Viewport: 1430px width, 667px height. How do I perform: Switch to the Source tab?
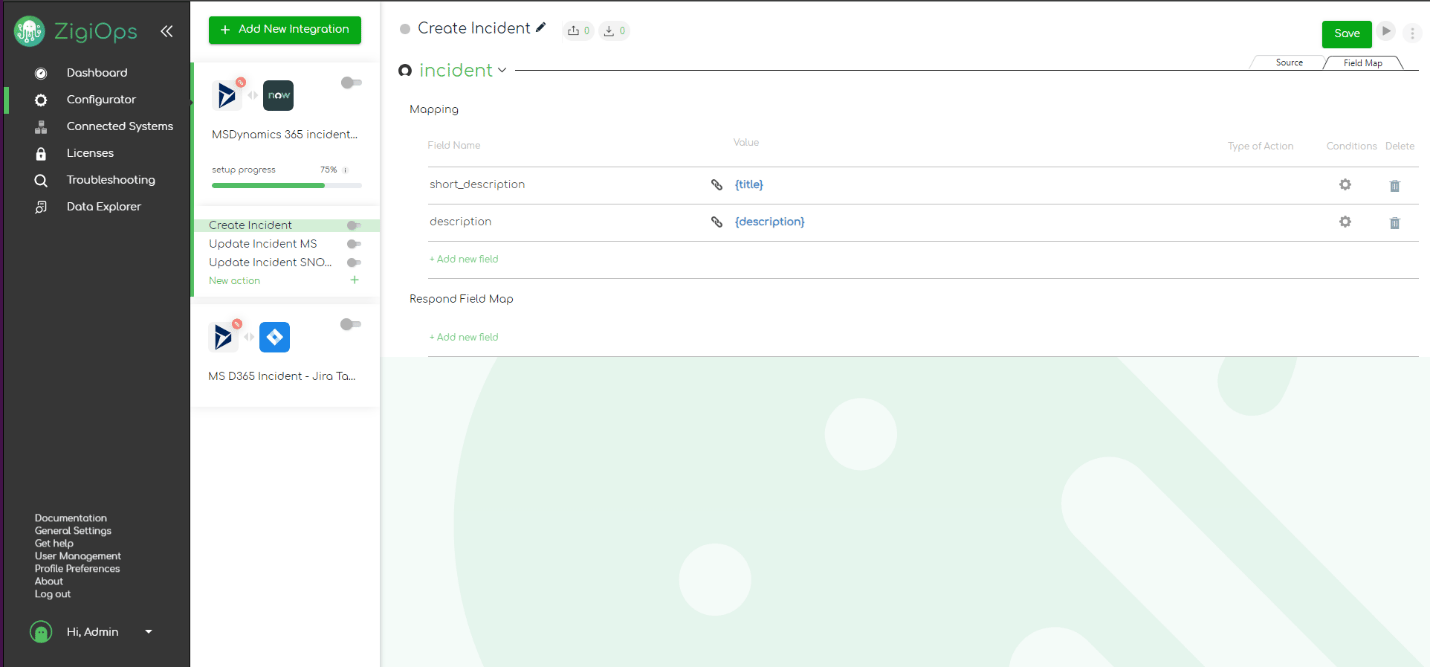pos(1289,63)
